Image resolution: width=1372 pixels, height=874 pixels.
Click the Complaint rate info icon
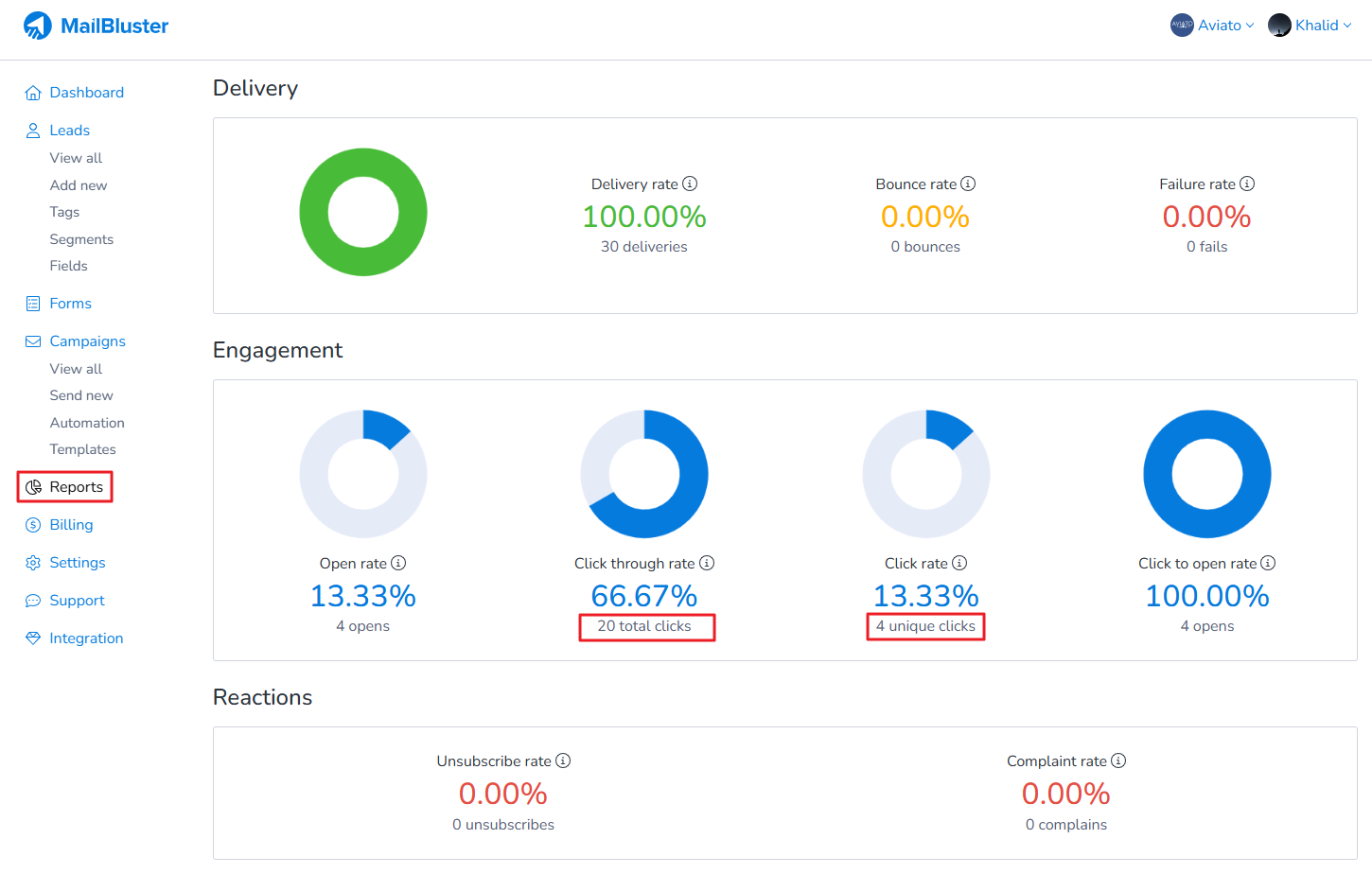coord(1118,760)
